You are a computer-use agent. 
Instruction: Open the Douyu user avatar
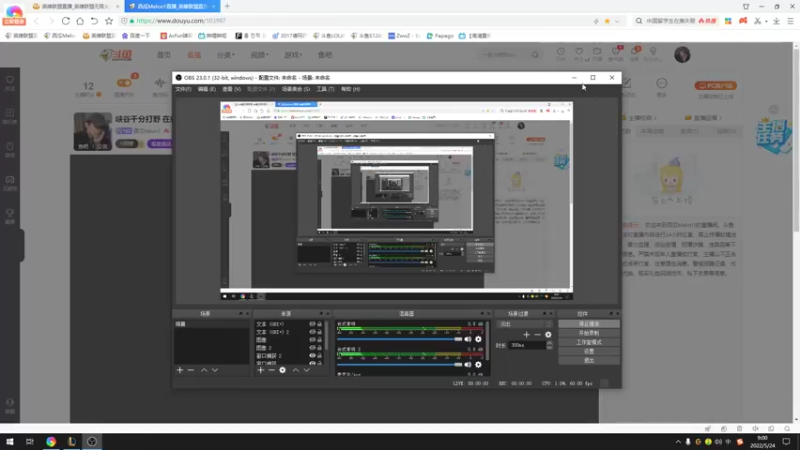coord(682,55)
